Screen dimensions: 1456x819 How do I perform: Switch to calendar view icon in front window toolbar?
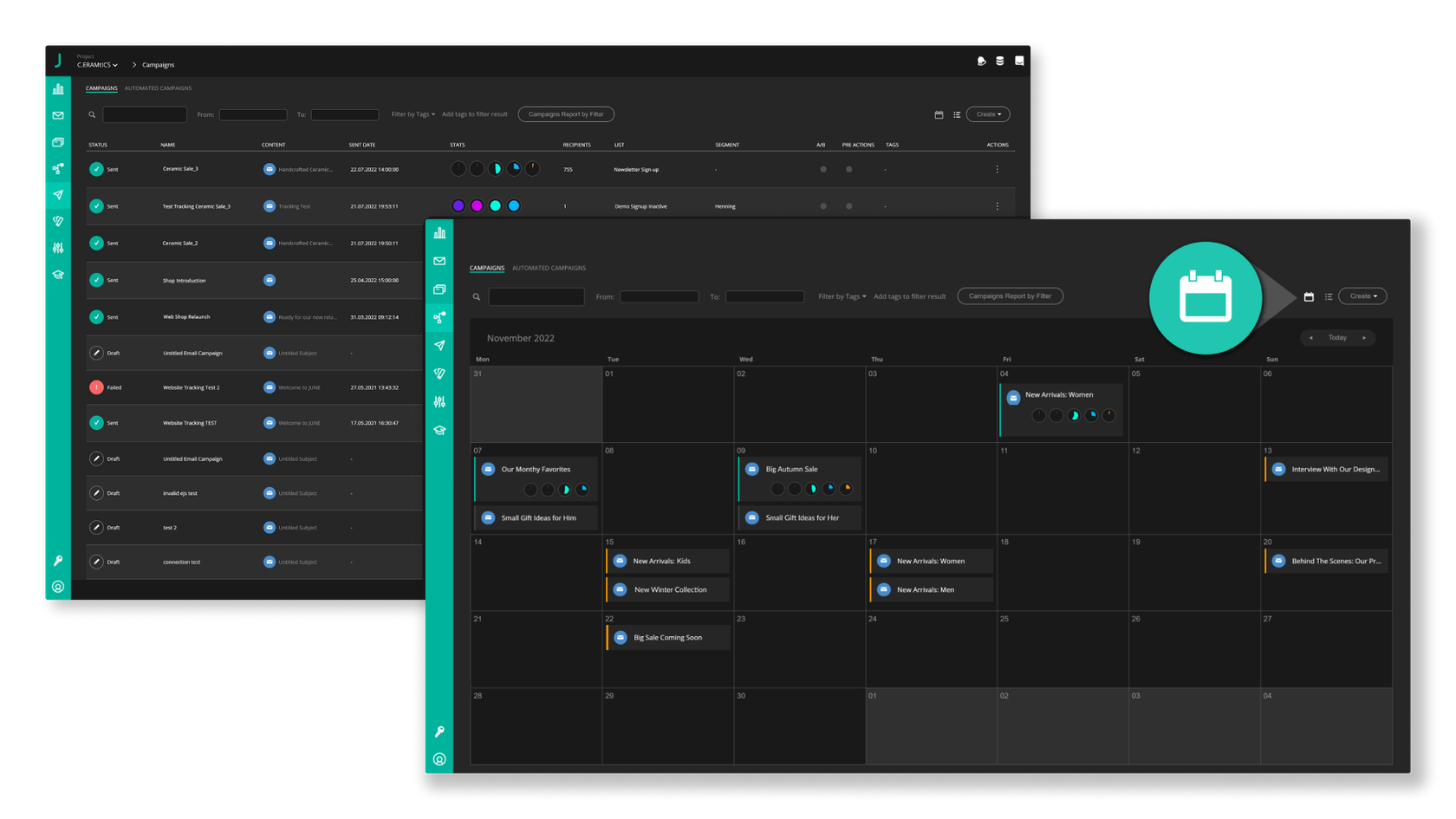1309,296
